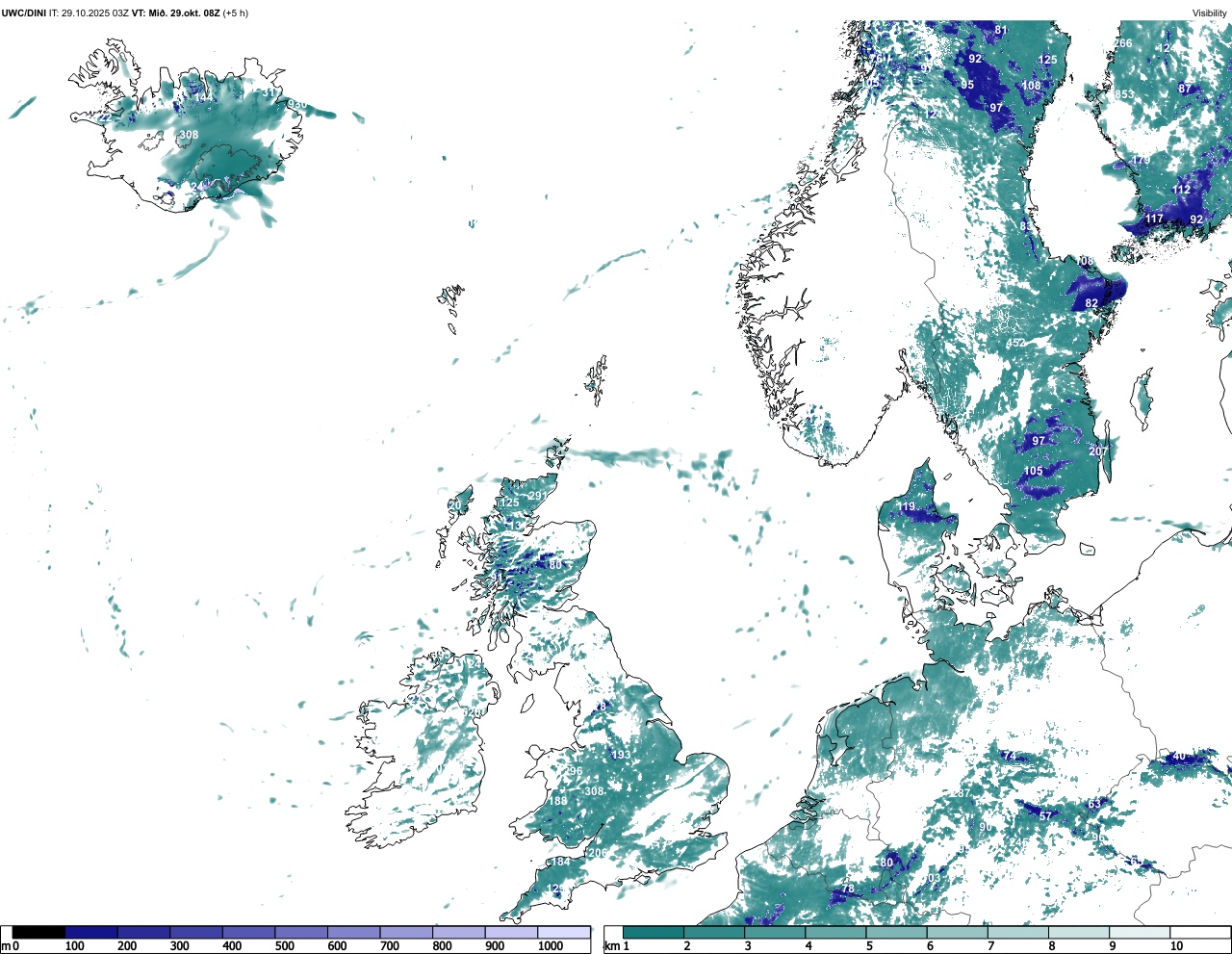The image size is (1232, 954).
Task: Choose the 300–400 m legend color segment
Action: [196, 932]
